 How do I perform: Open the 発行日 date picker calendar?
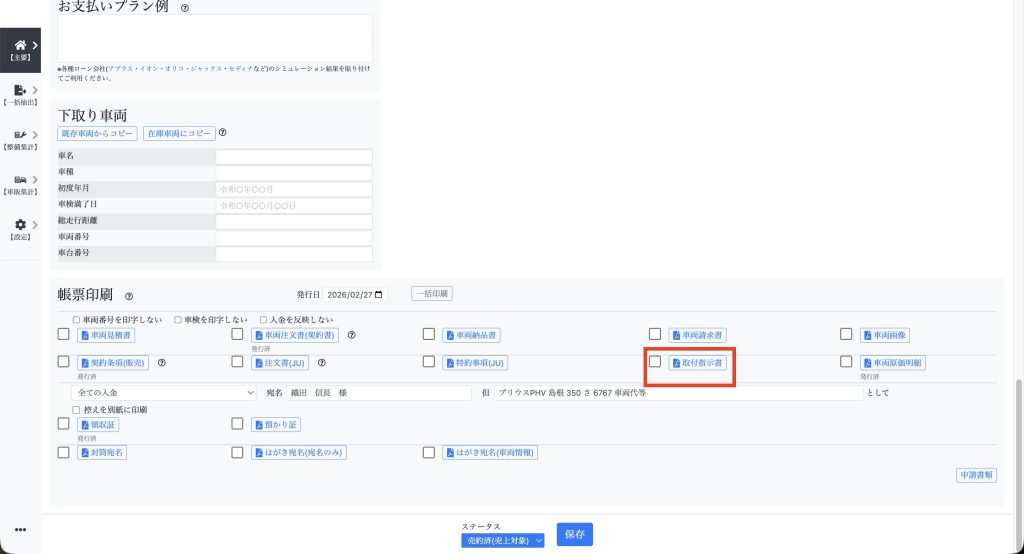378,295
